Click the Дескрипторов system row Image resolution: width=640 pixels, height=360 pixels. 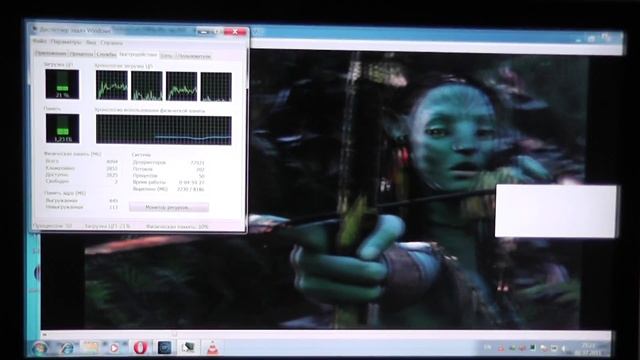(x=168, y=162)
